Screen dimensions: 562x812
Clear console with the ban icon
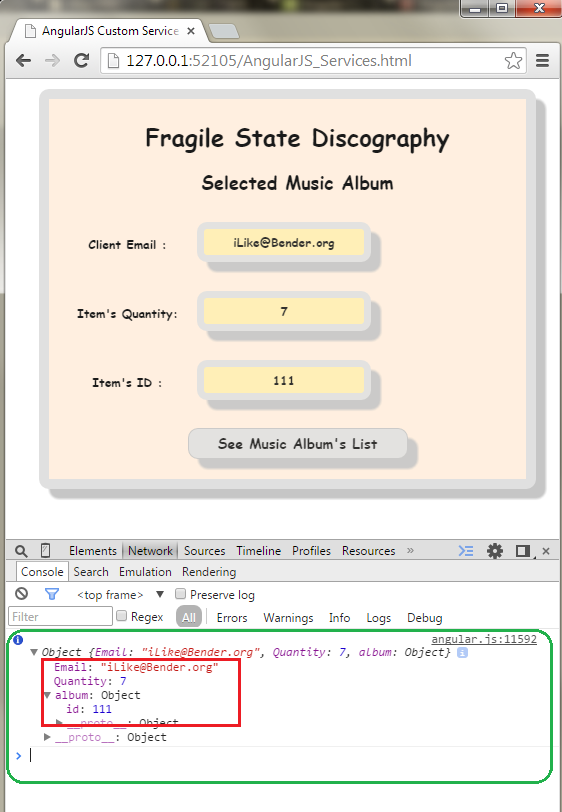[x=21, y=594]
